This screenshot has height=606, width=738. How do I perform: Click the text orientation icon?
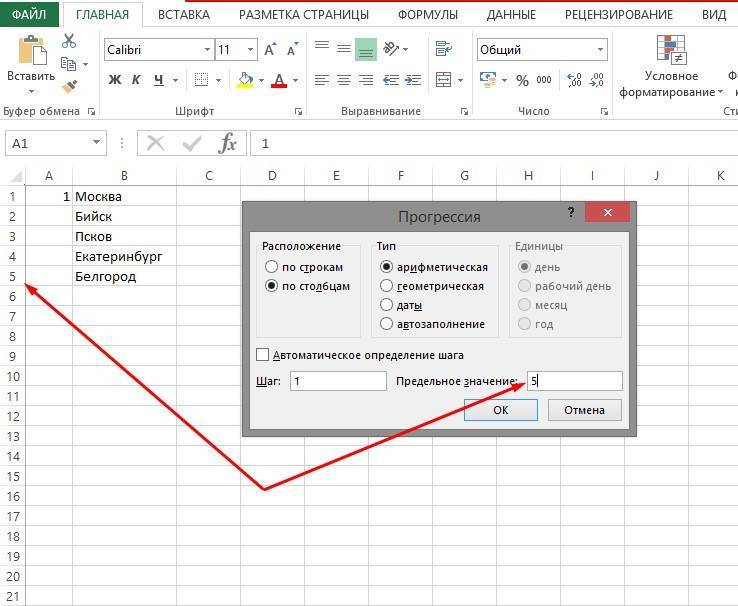pos(392,48)
